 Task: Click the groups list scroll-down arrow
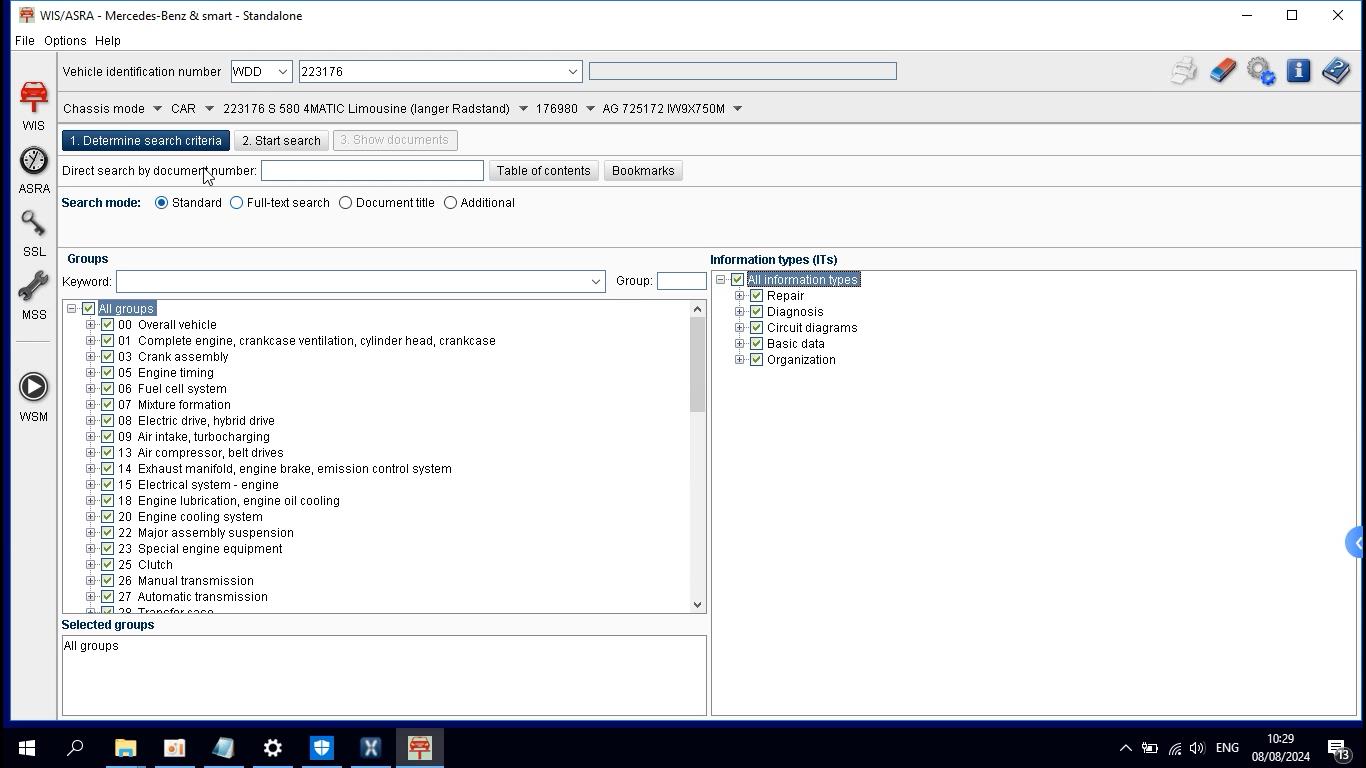click(698, 605)
